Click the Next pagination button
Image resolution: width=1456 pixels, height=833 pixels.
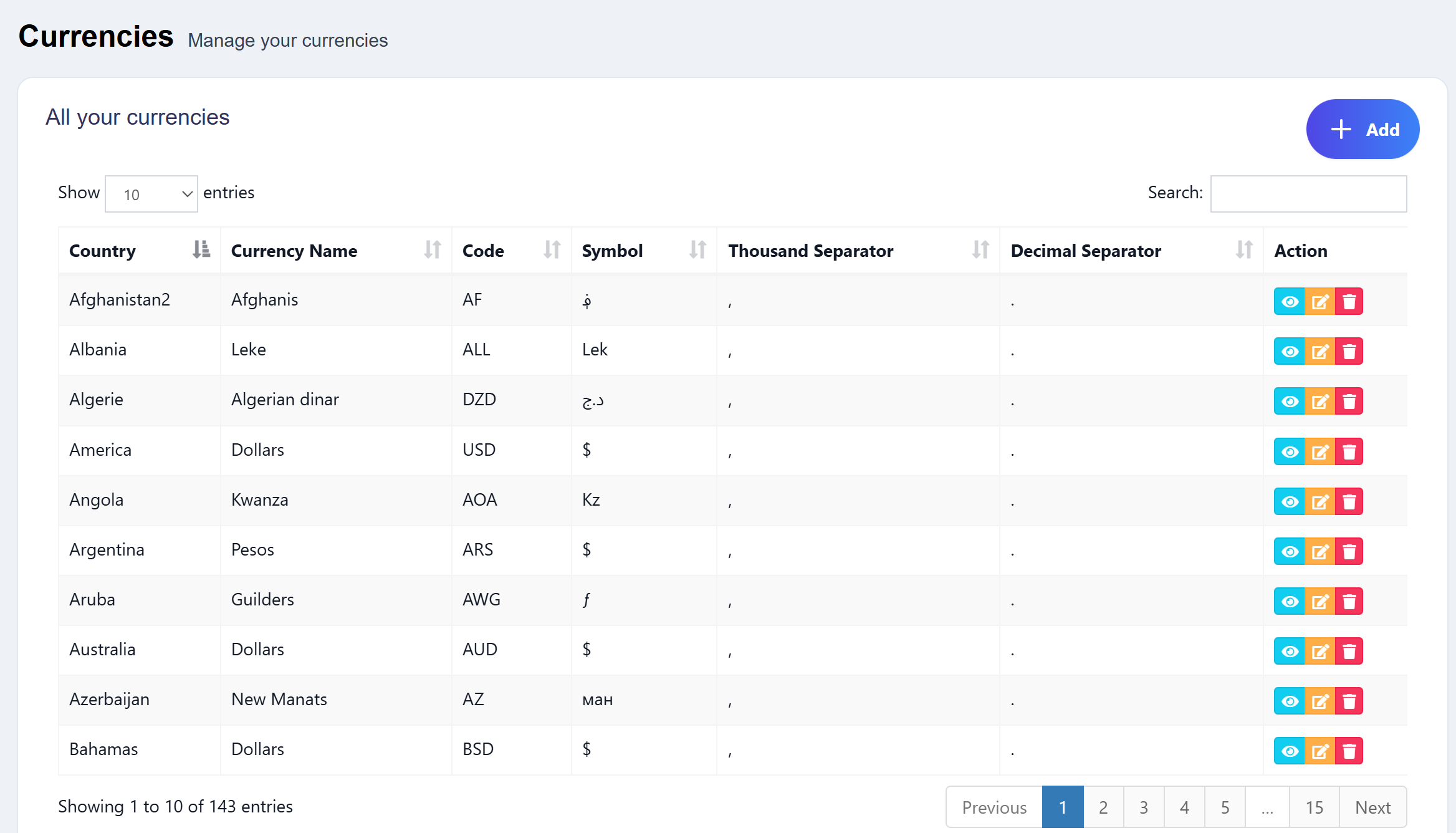1372,807
